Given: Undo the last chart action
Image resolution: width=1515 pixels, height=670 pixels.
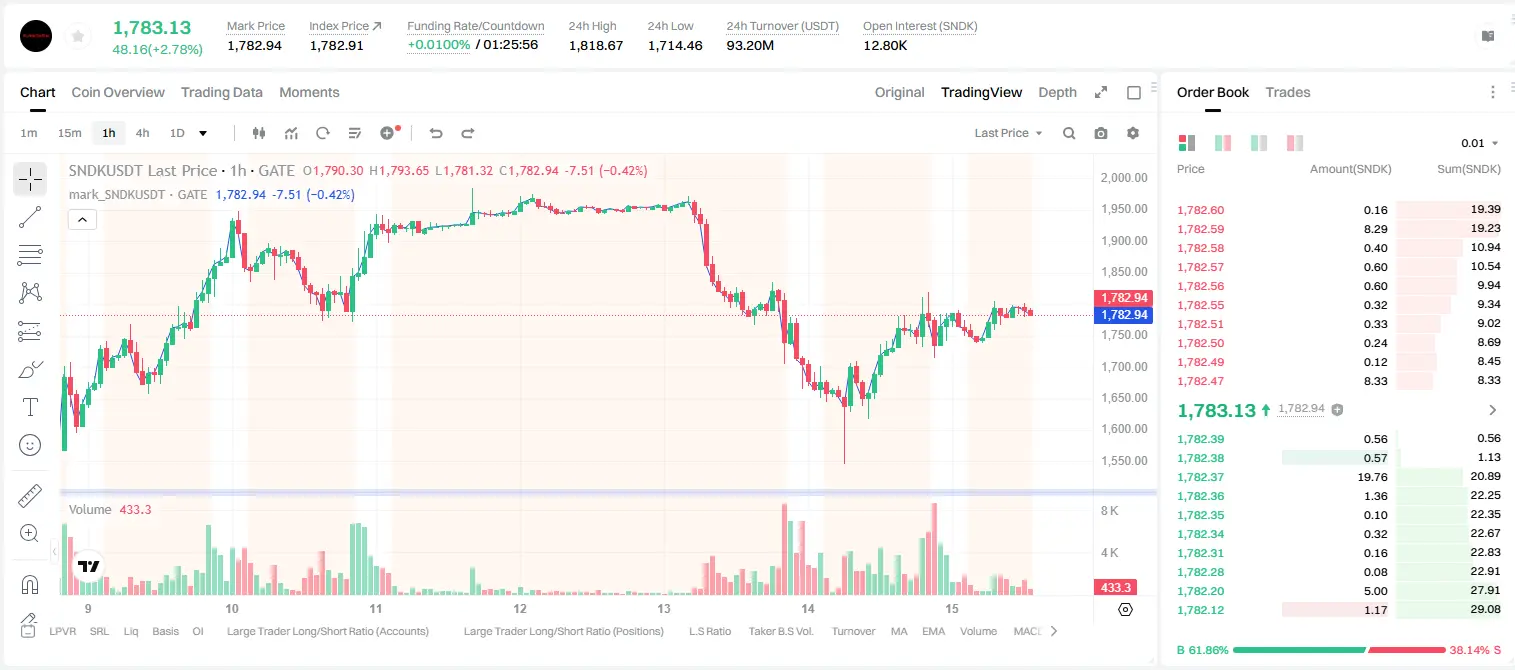Looking at the screenshot, I should pos(435,133).
